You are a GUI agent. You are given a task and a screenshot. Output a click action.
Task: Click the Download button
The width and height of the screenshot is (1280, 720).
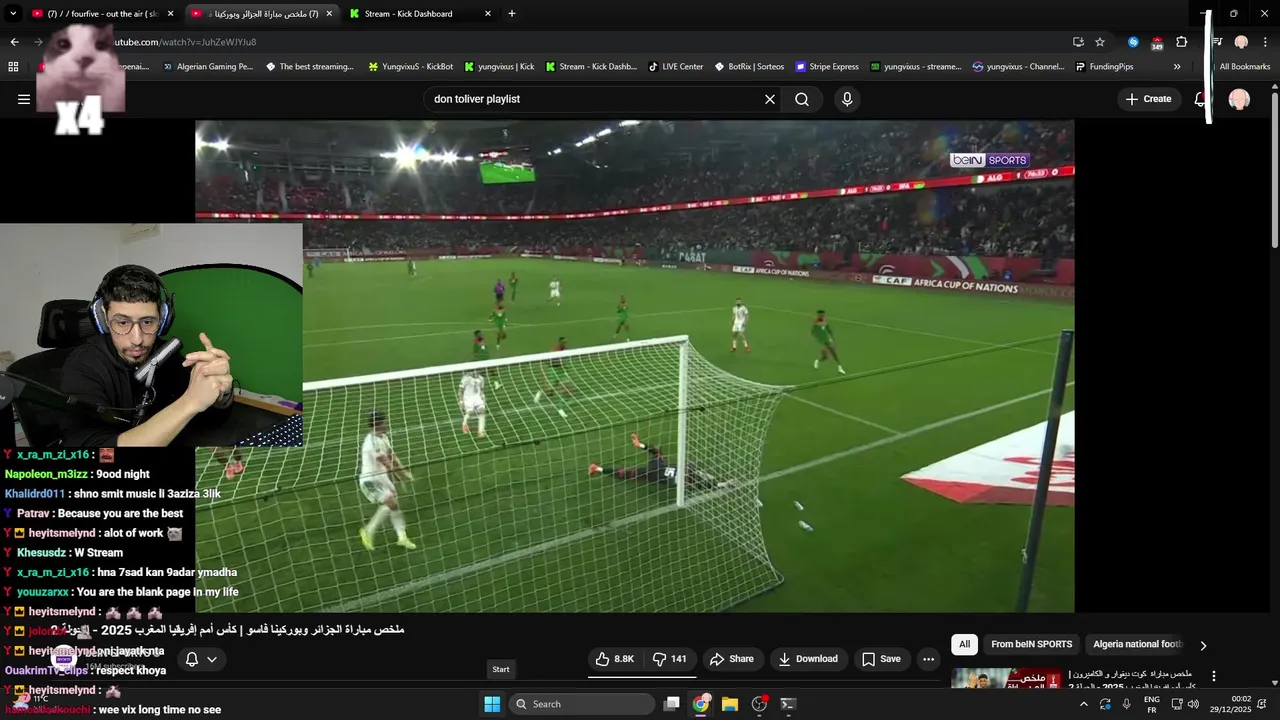pos(808,659)
